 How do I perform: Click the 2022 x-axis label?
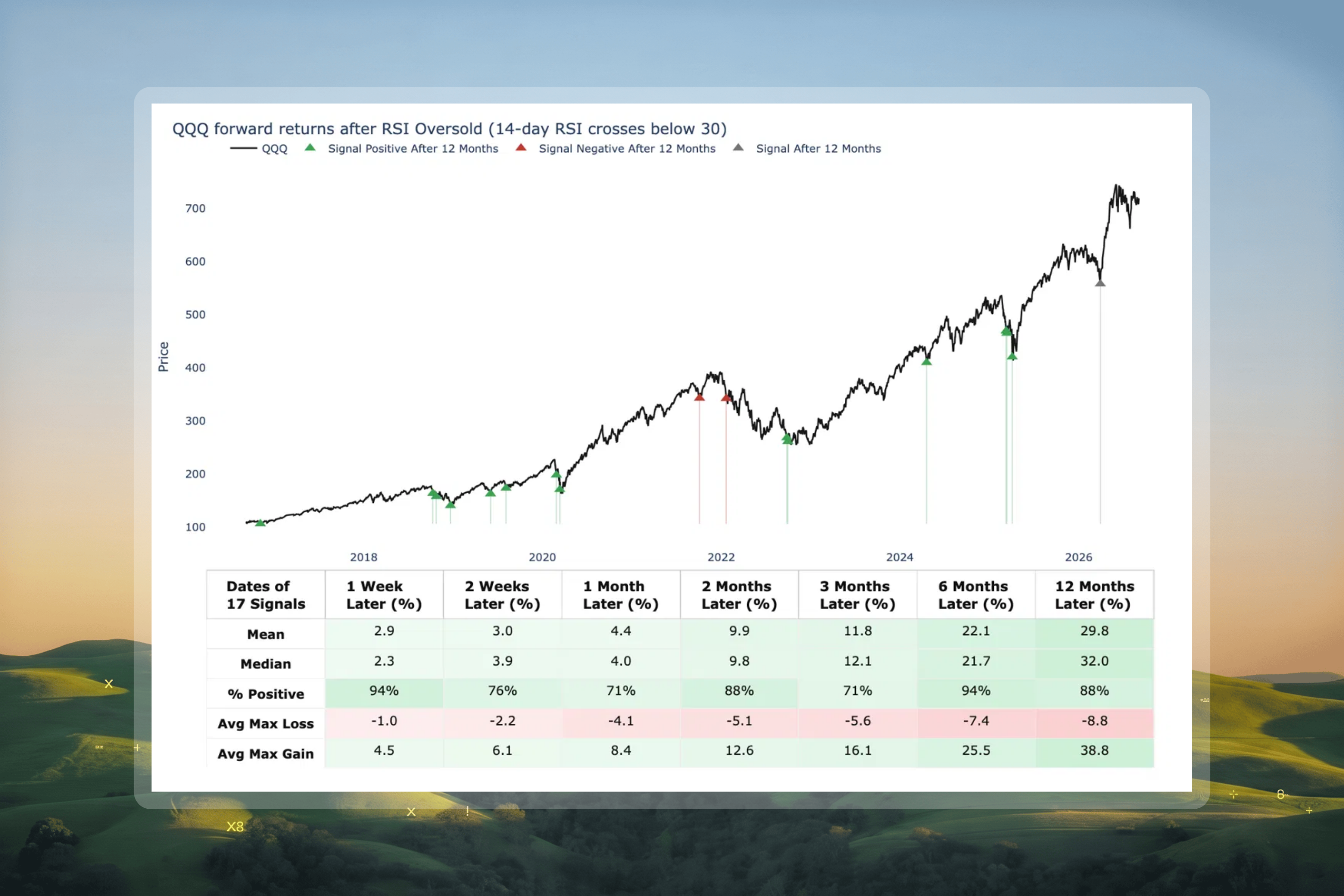tap(720, 557)
